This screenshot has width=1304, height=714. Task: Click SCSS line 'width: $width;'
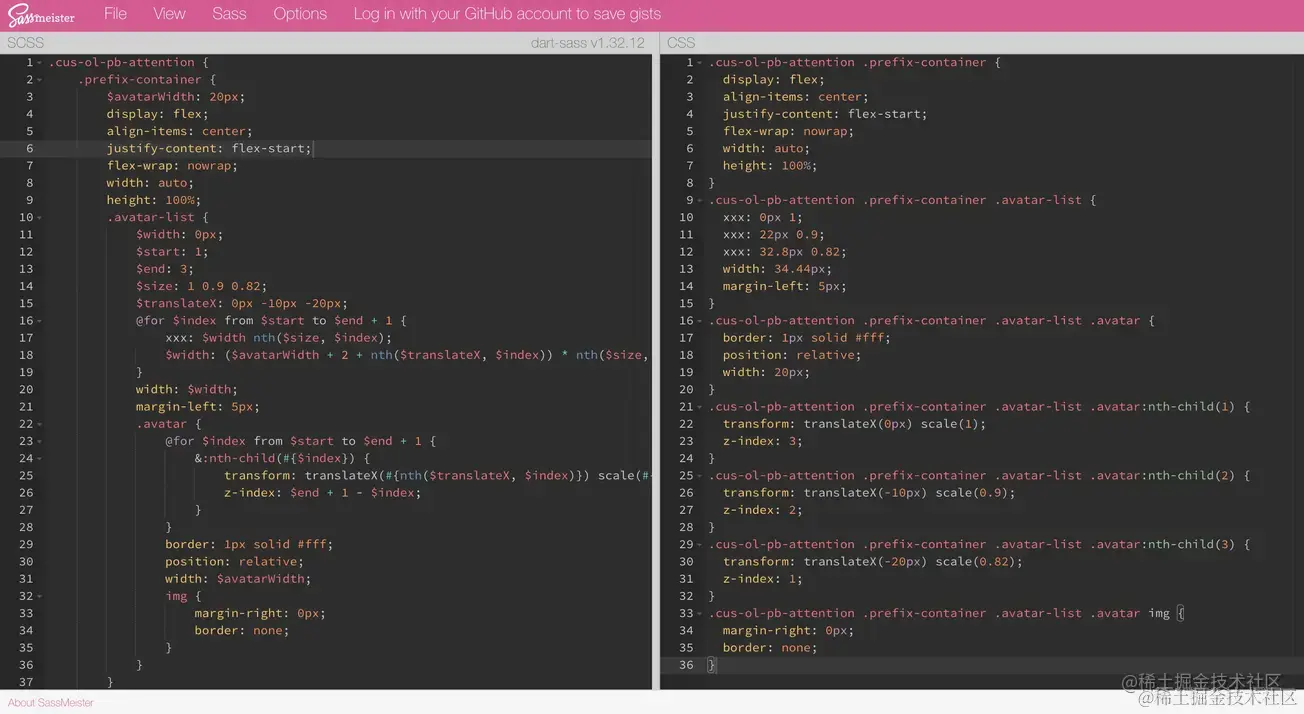click(187, 390)
